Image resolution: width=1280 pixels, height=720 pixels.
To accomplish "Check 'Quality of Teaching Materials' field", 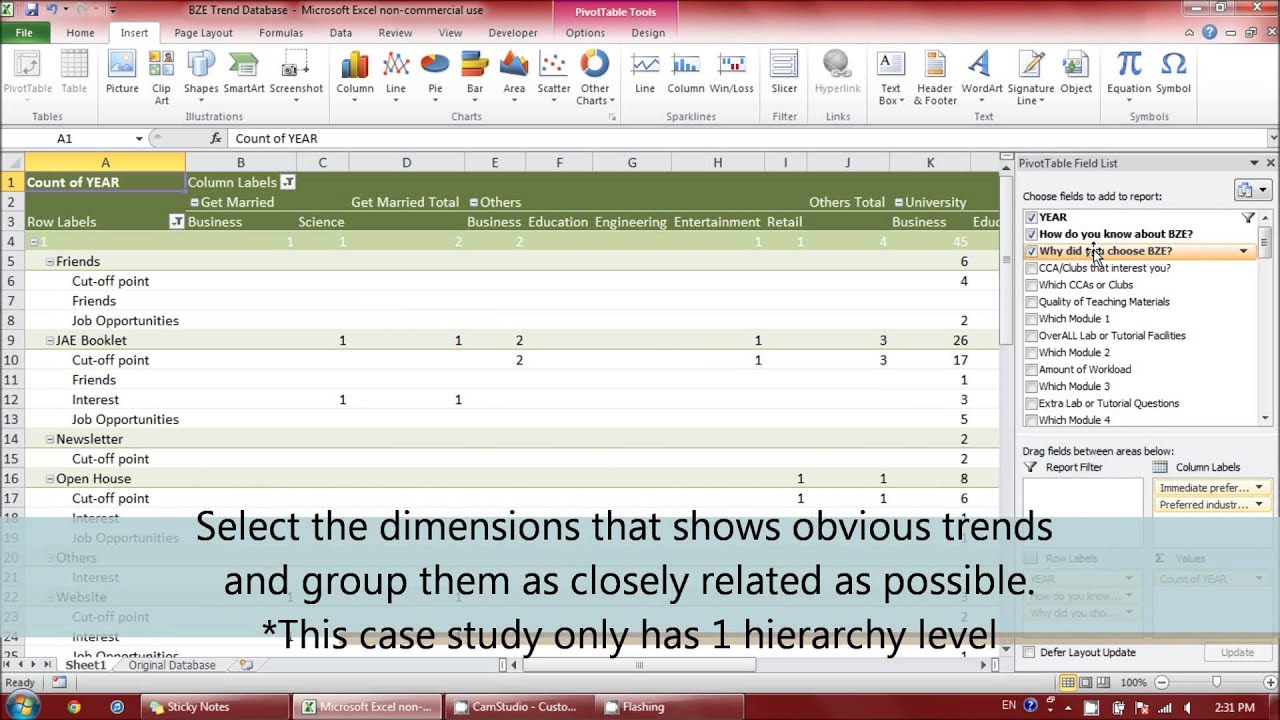I will click(1031, 302).
